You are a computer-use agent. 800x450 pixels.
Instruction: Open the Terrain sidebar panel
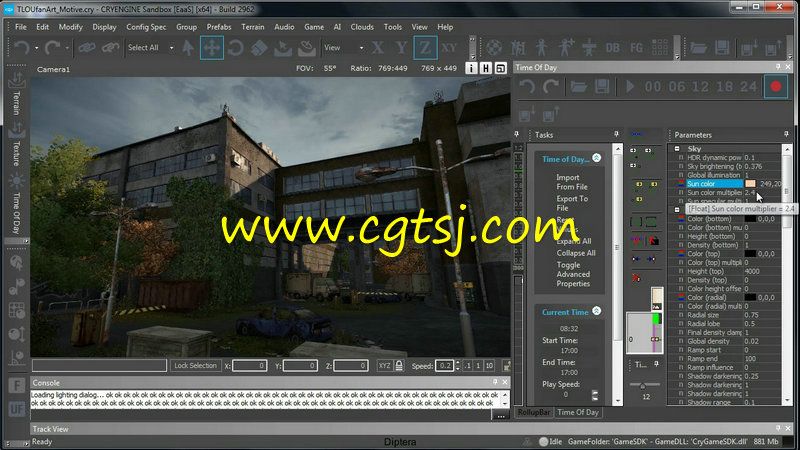16,95
